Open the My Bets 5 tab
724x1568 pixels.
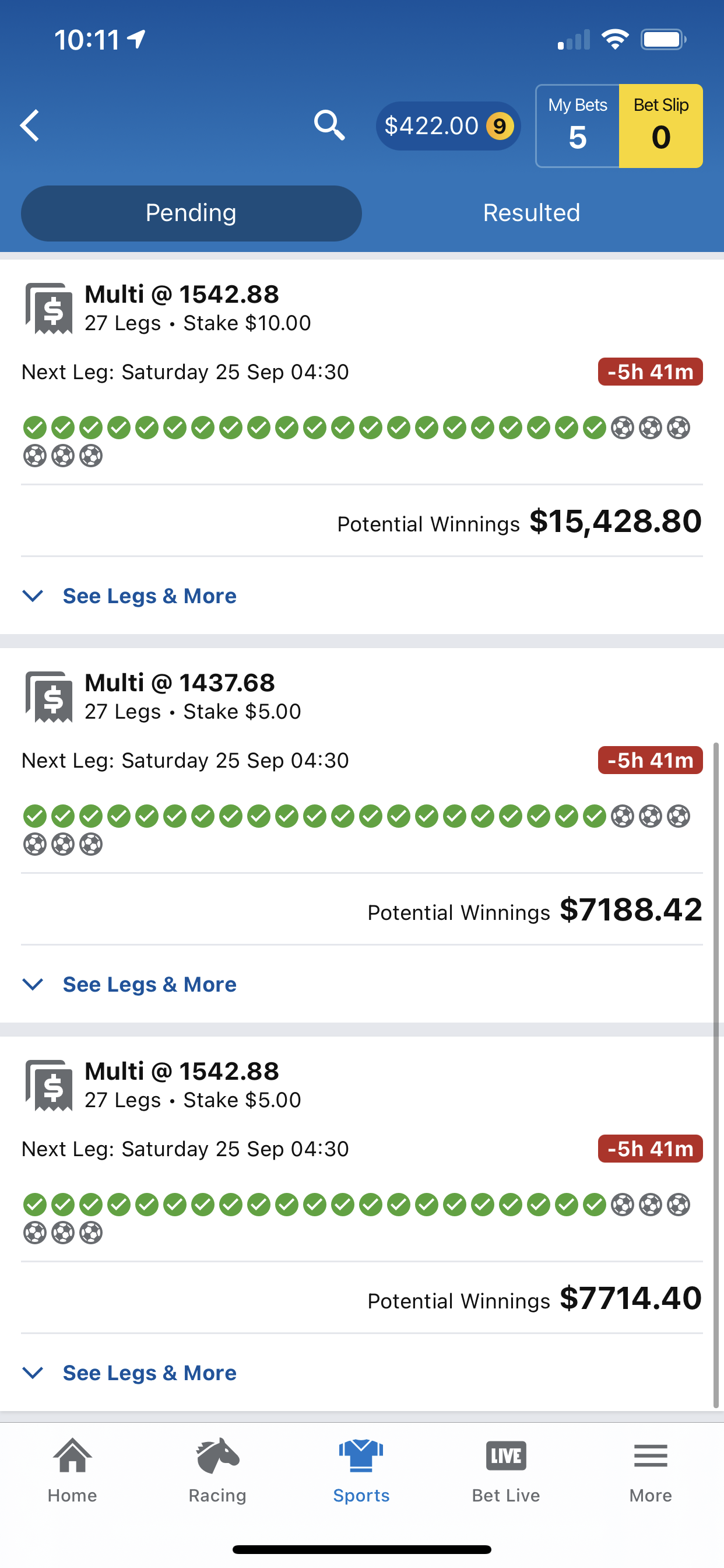click(x=577, y=126)
